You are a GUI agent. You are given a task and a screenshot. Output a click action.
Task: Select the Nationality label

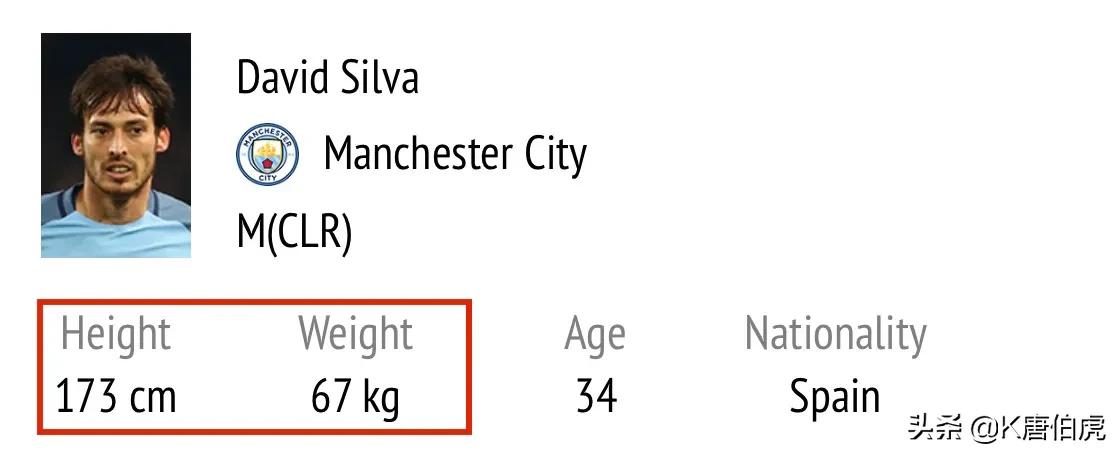point(835,334)
